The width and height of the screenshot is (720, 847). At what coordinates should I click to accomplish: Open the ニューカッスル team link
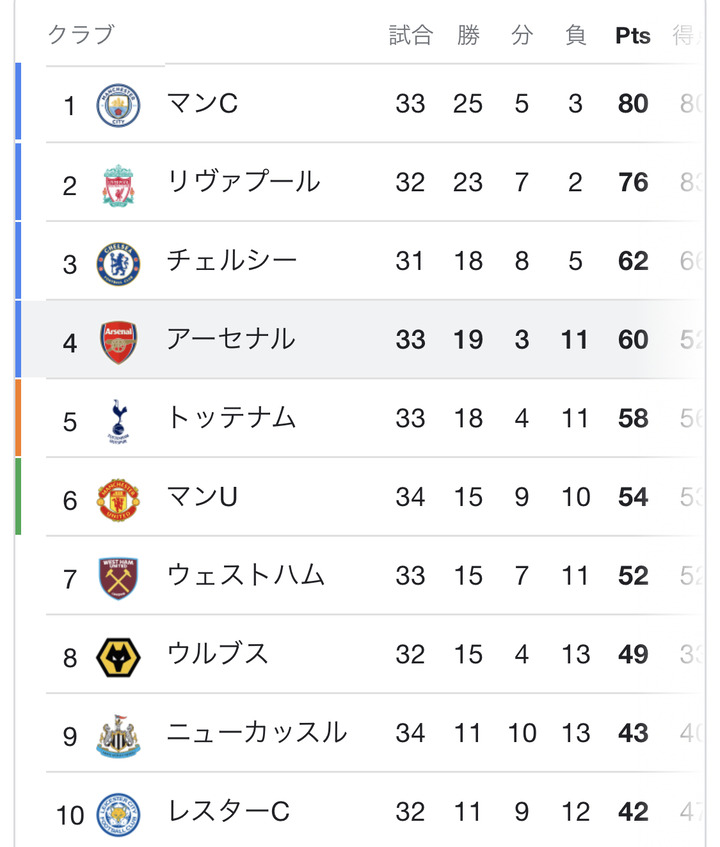coord(257,733)
